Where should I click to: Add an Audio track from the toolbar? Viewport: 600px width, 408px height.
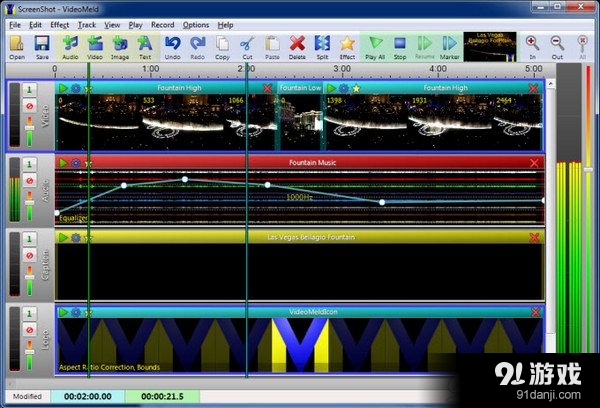coord(70,47)
